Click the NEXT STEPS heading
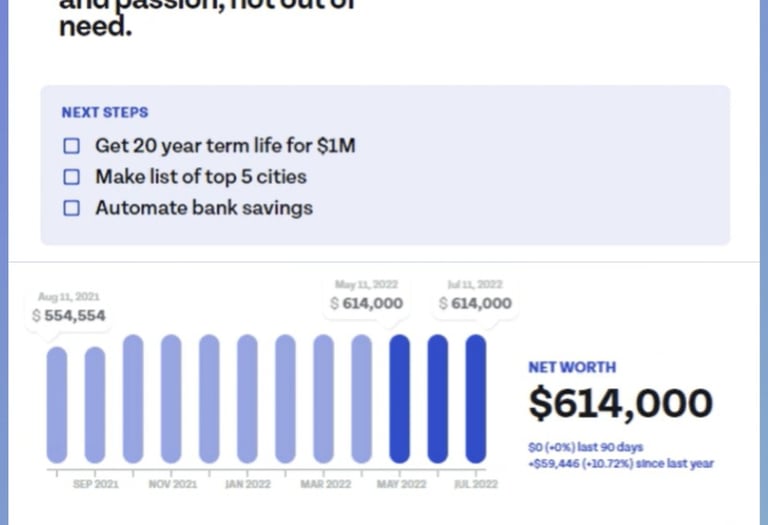The width and height of the screenshot is (768, 525). (x=105, y=113)
